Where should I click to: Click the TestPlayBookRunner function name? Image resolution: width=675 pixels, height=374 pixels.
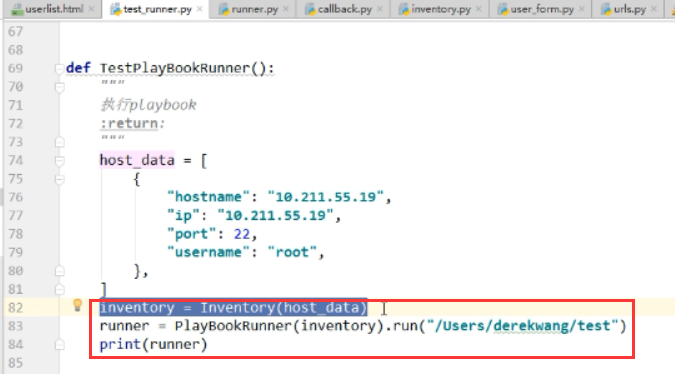(x=175, y=68)
